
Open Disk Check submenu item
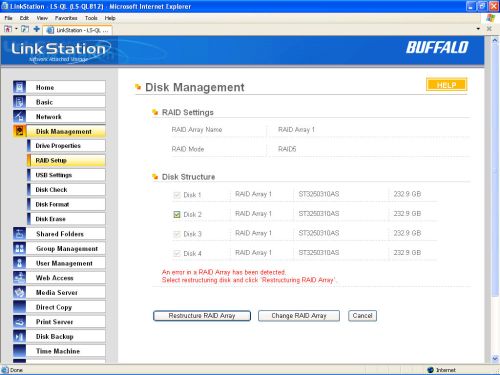pos(66,190)
